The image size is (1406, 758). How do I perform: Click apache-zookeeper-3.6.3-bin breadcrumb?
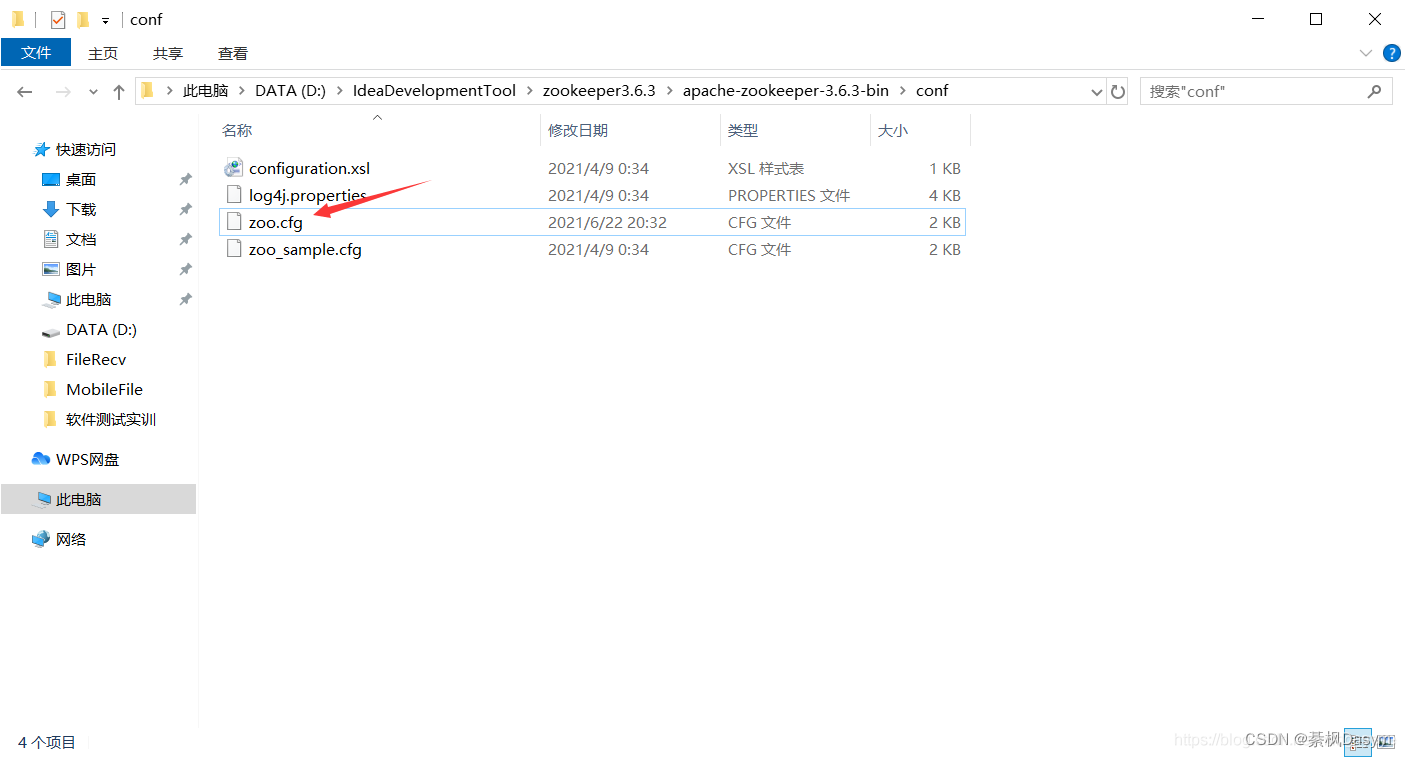pos(786,91)
